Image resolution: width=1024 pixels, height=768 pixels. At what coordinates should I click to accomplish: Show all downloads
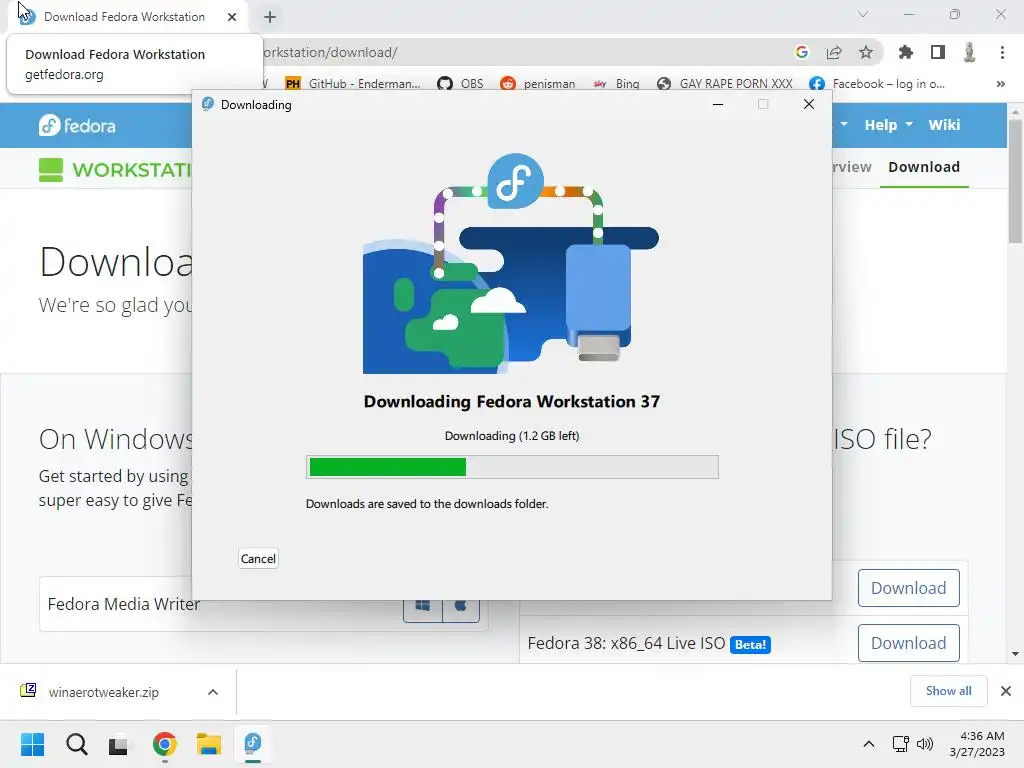coord(948,691)
